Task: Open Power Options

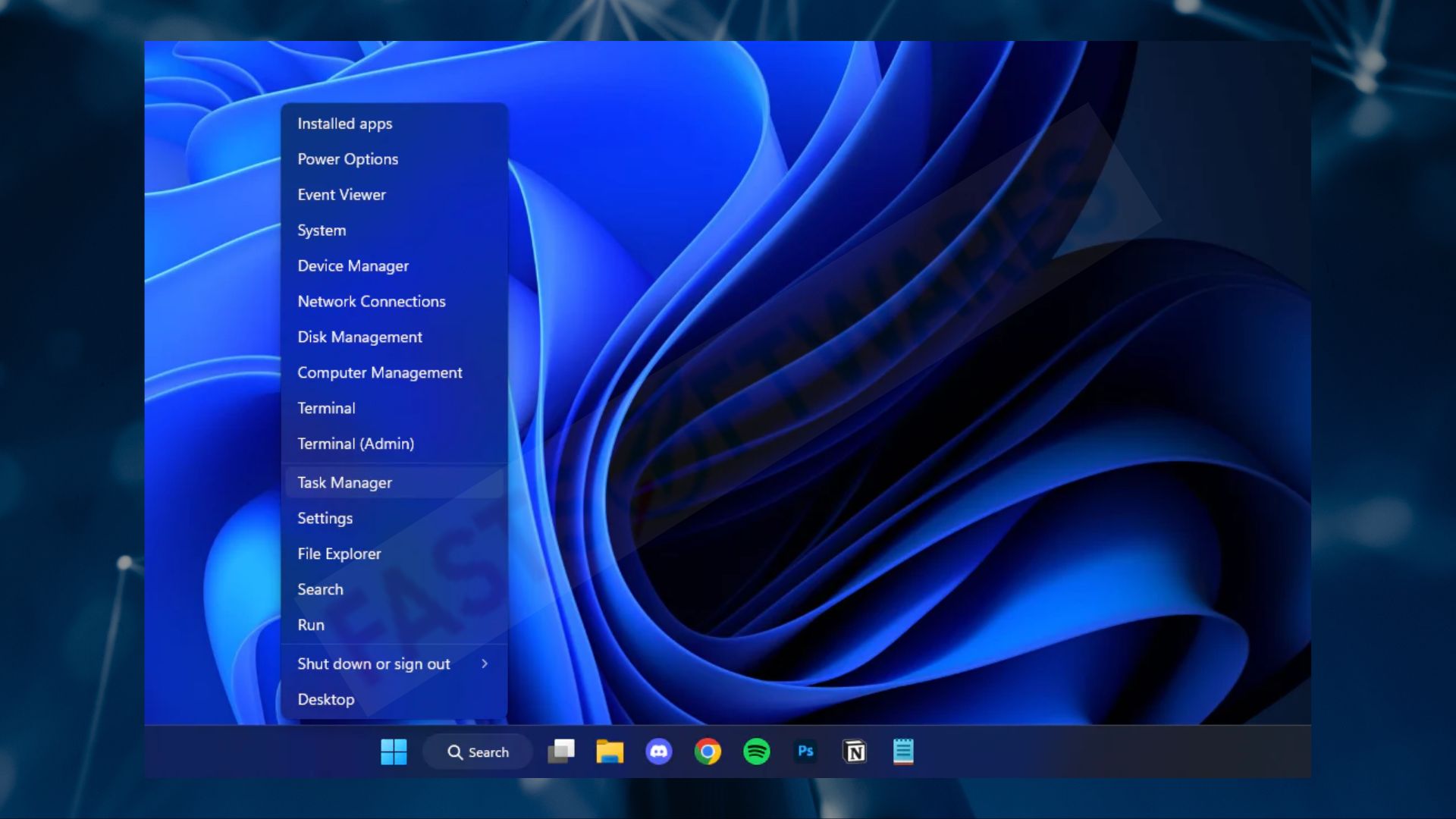Action: pos(394,159)
